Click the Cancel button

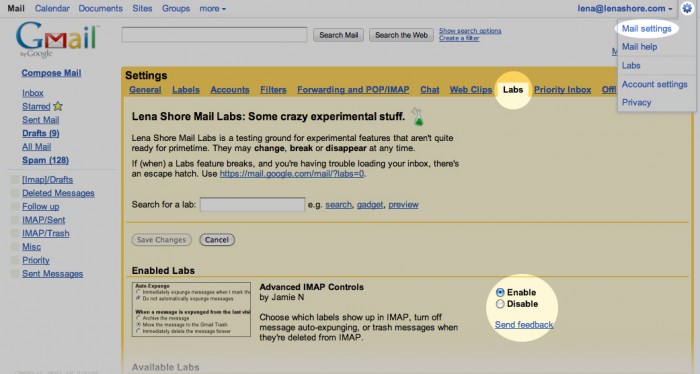point(217,240)
